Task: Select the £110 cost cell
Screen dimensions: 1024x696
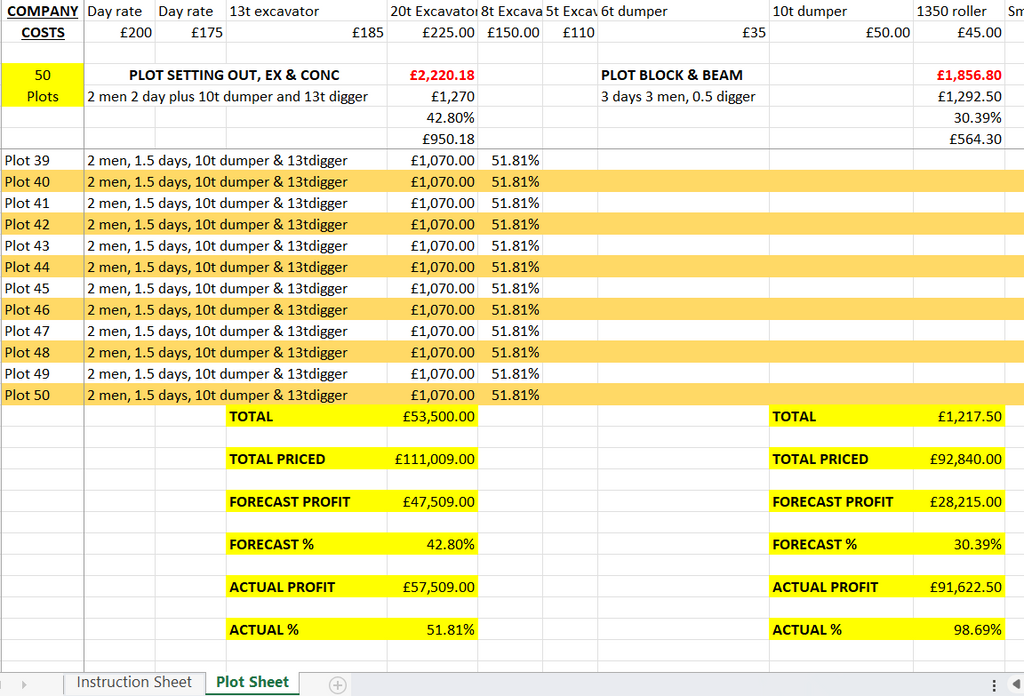Action: pyautogui.click(x=570, y=33)
